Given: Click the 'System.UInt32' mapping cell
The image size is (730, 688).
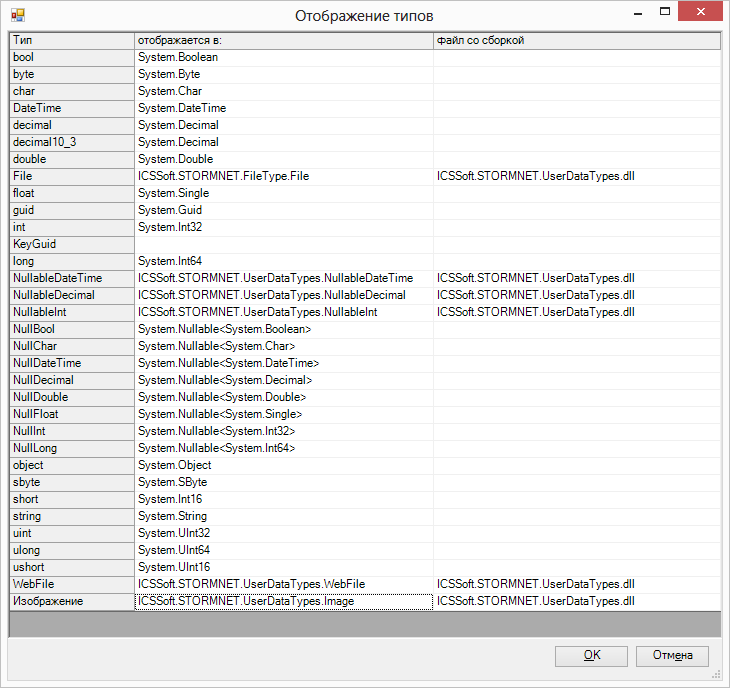Looking at the screenshot, I should pos(284,533).
